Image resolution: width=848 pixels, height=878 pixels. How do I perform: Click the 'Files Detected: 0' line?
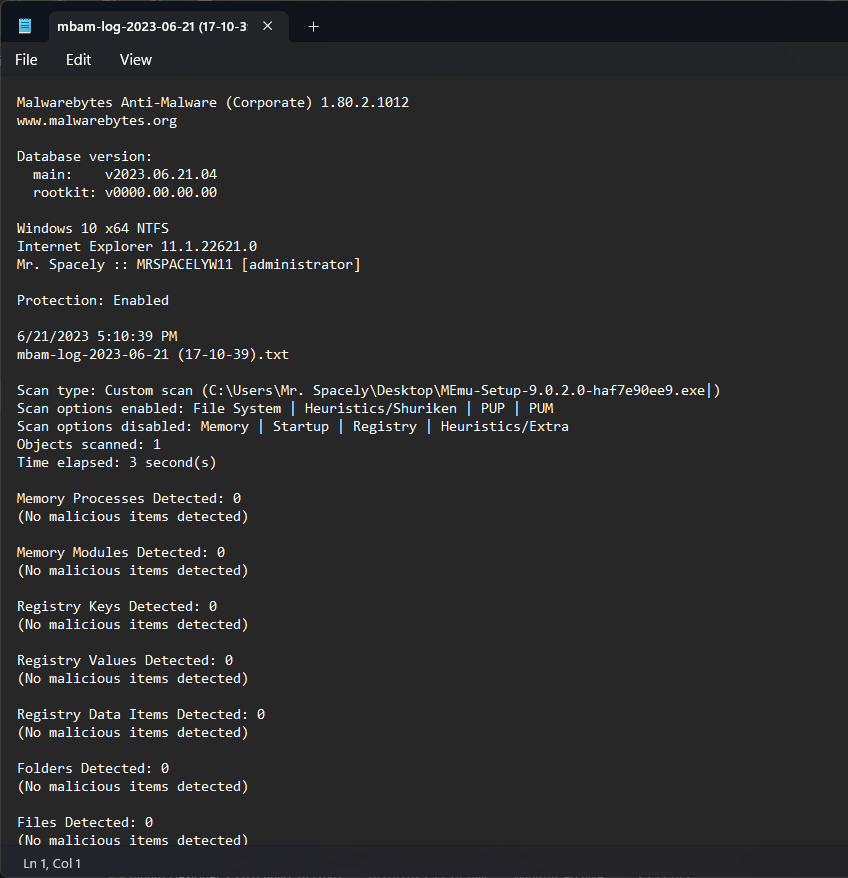(x=85, y=822)
